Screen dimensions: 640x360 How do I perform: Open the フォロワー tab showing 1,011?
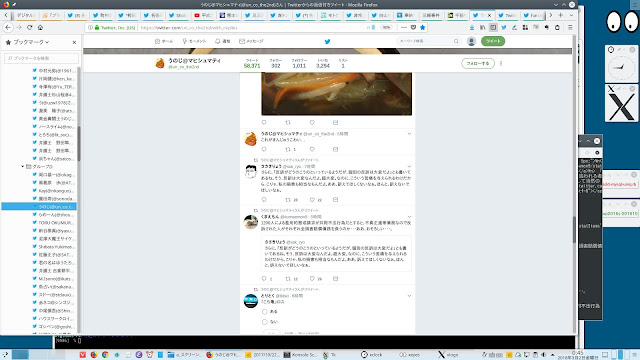[x=299, y=63]
